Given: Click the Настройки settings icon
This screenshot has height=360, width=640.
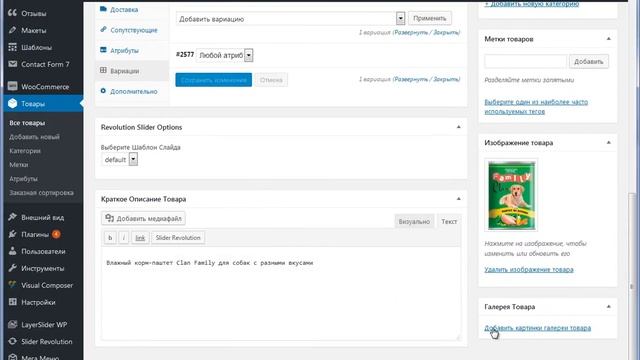Looking at the screenshot, I should [x=13, y=302].
